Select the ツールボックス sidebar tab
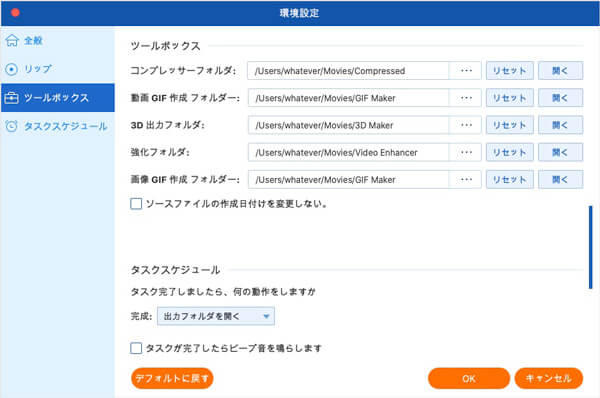 pos(57,98)
